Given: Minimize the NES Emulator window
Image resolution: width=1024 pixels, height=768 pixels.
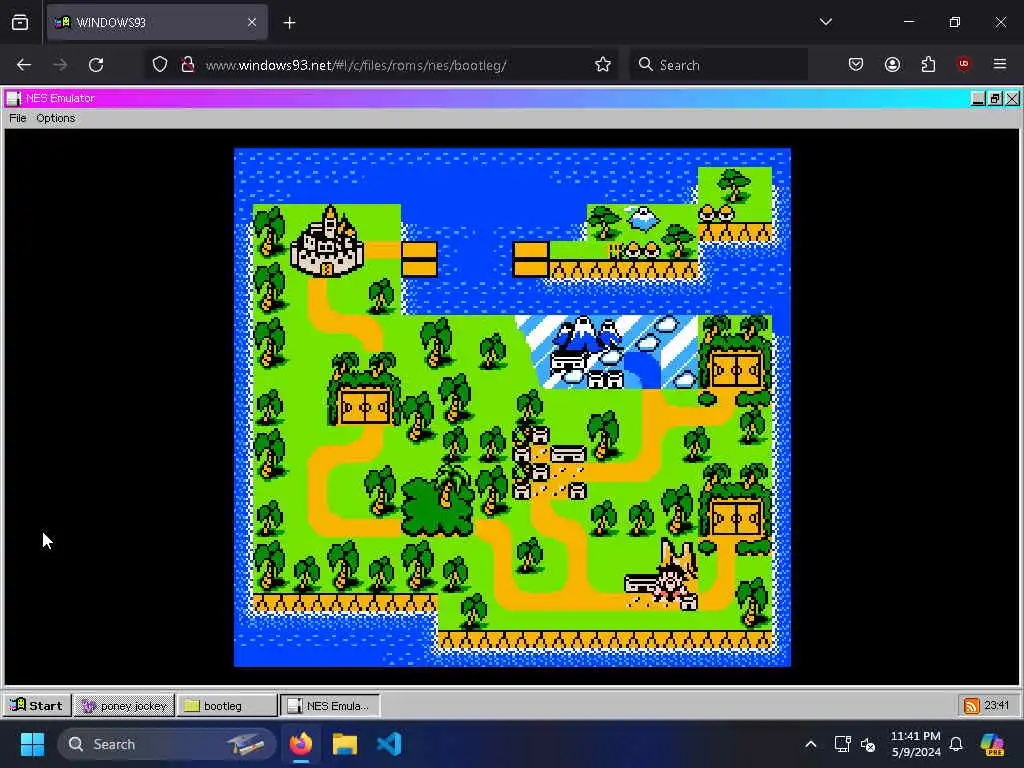Looking at the screenshot, I should point(978,99).
